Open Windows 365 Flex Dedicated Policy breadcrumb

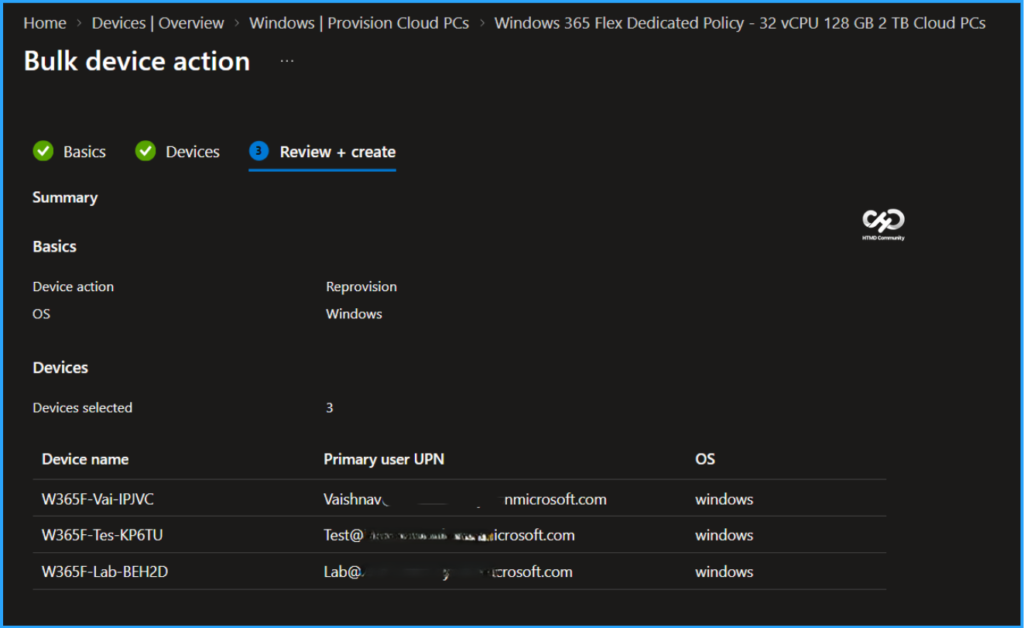point(739,23)
